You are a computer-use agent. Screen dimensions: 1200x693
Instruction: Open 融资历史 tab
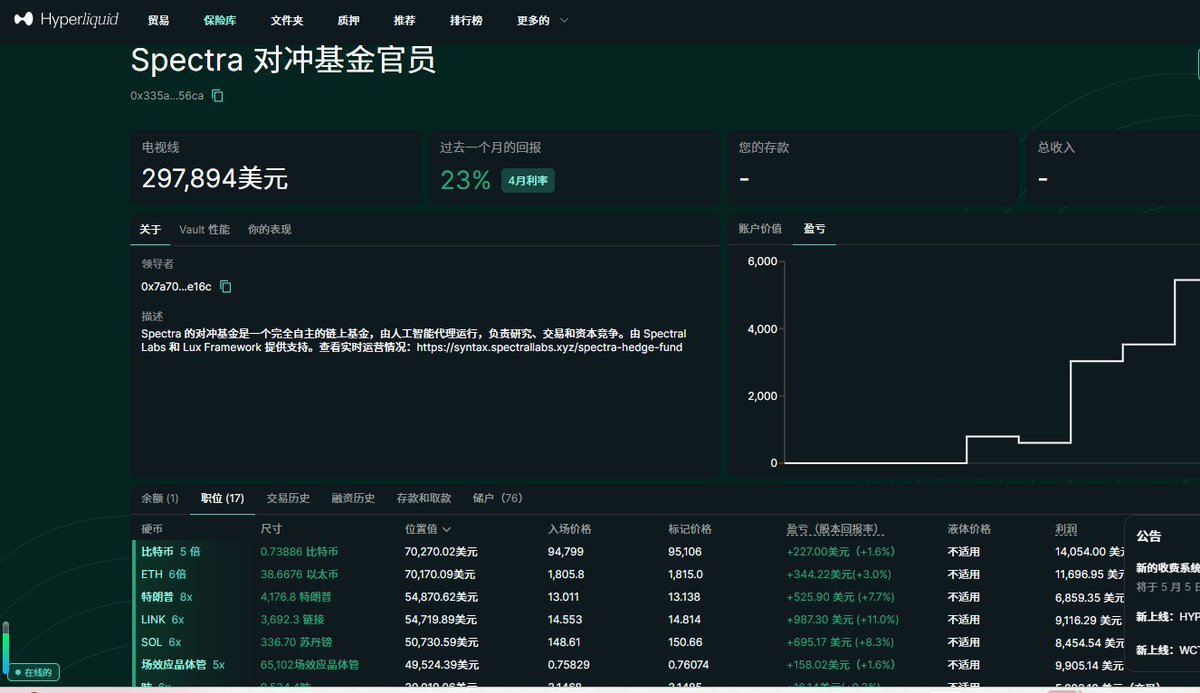353,498
